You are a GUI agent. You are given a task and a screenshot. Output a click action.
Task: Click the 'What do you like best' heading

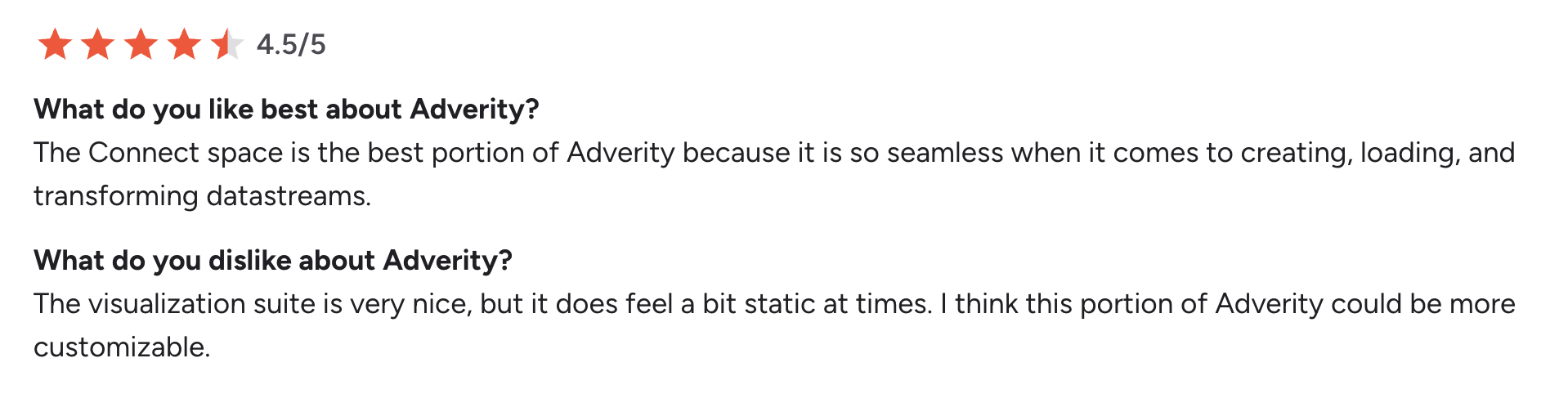[286, 109]
